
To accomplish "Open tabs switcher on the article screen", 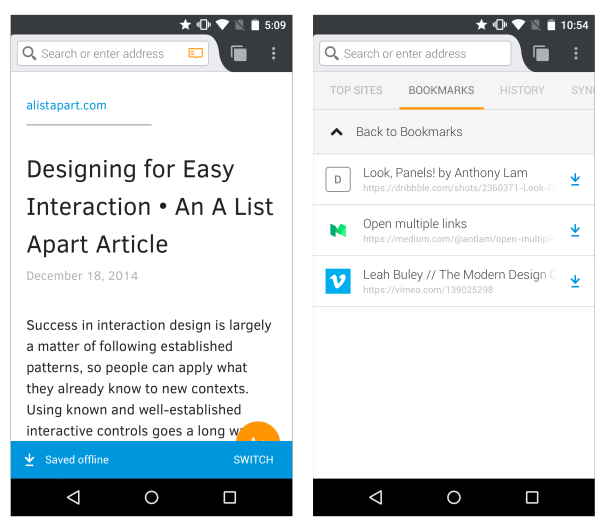I will point(239,54).
